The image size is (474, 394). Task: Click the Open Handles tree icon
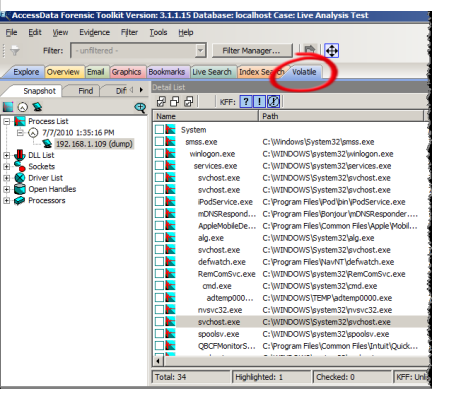tap(20, 189)
